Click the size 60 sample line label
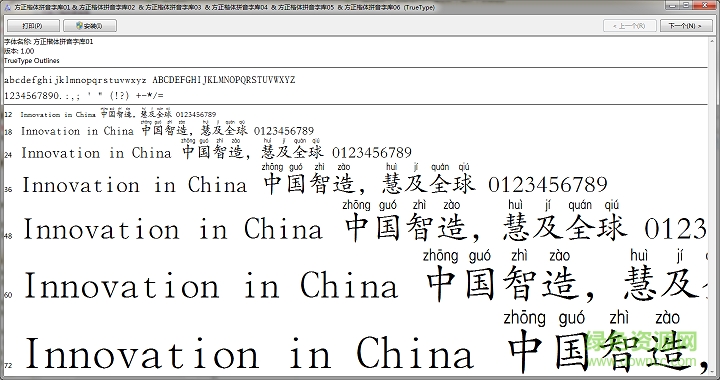720x380 pixels. click(x=8, y=295)
